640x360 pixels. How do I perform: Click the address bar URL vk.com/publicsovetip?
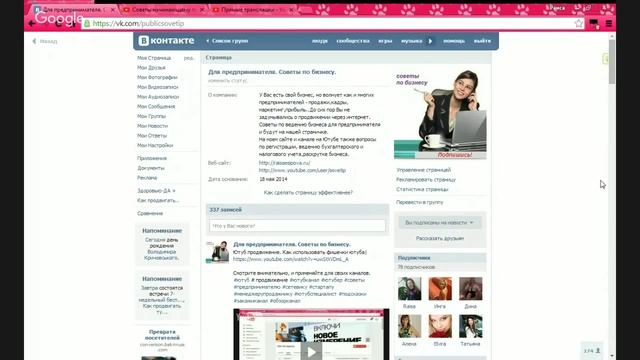[138, 24]
